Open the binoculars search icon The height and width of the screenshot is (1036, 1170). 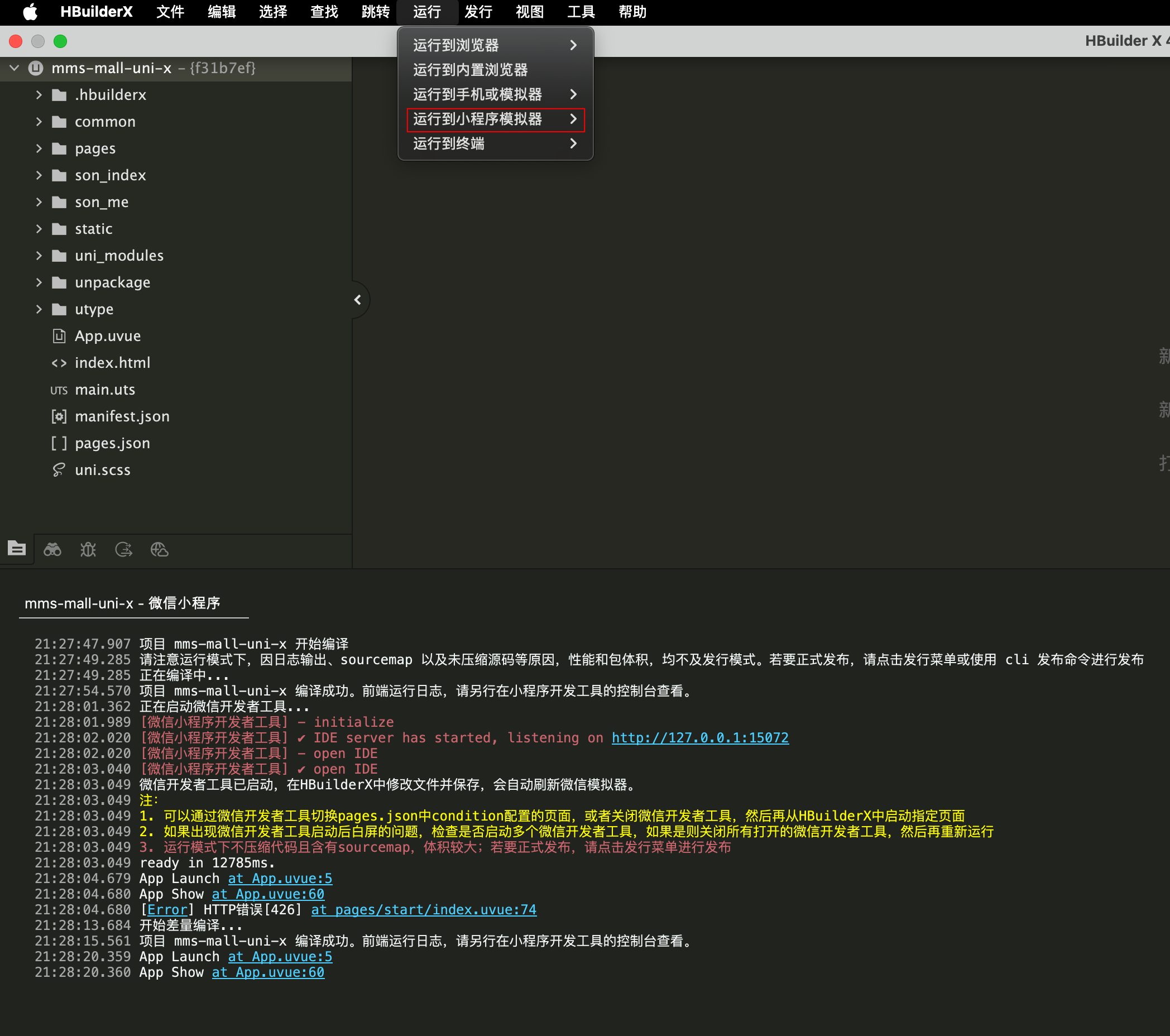[52, 549]
